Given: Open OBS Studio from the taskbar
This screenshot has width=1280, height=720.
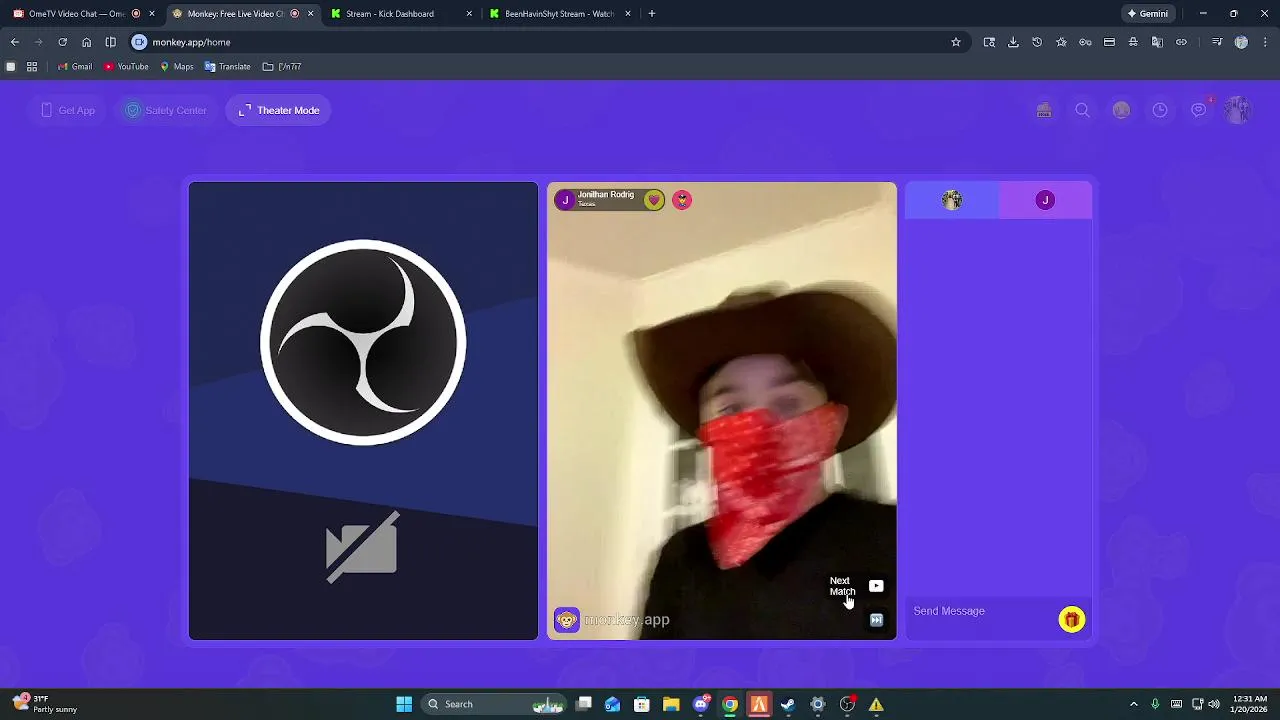Looking at the screenshot, I should click(847, 704).
